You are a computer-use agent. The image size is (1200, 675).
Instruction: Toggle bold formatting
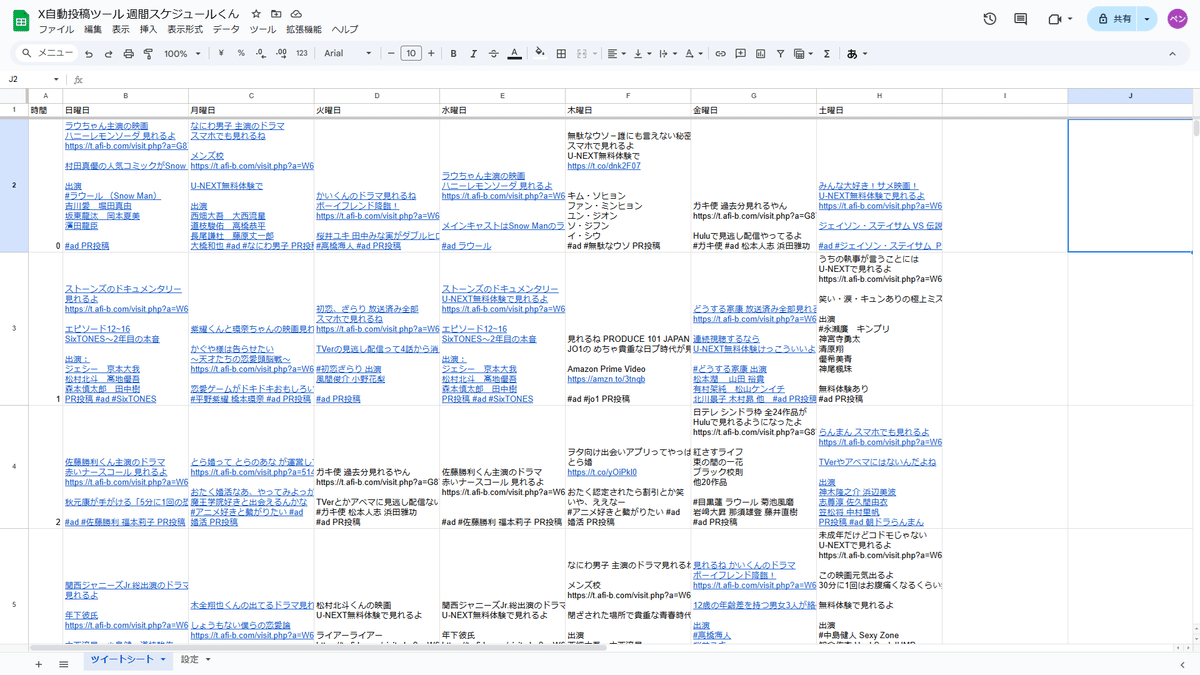click(x=454, y=53)
